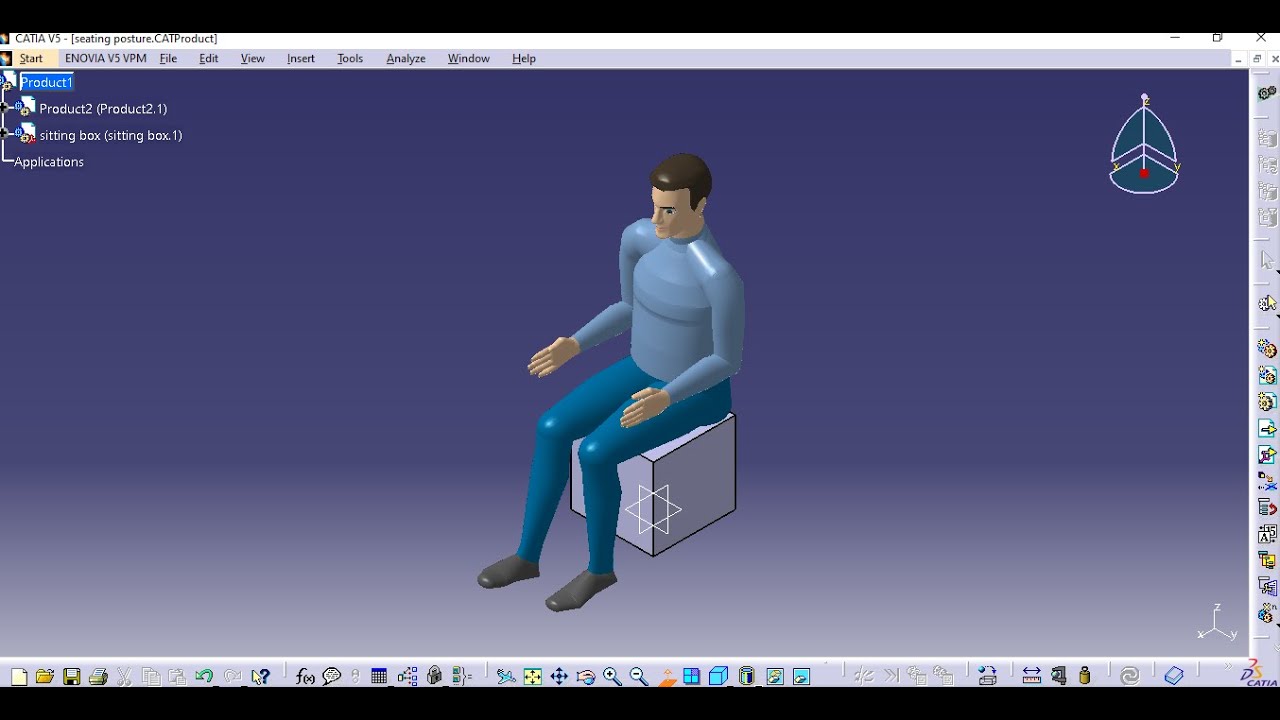Viewport: 1280px width, 720px height.
Task: Open the View menu
Action: point(252,59)
